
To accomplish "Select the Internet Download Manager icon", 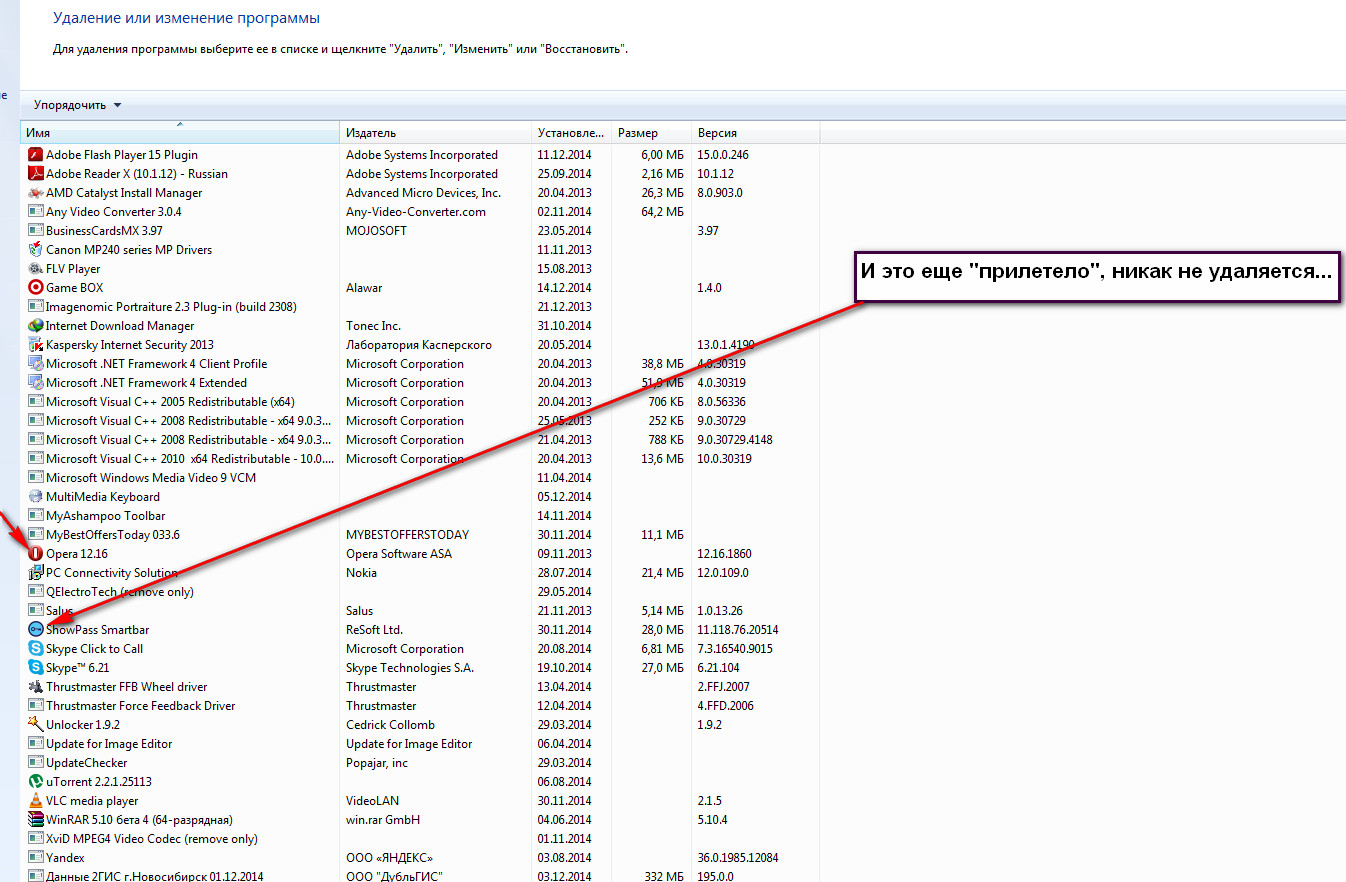I will tap(36, 326).
